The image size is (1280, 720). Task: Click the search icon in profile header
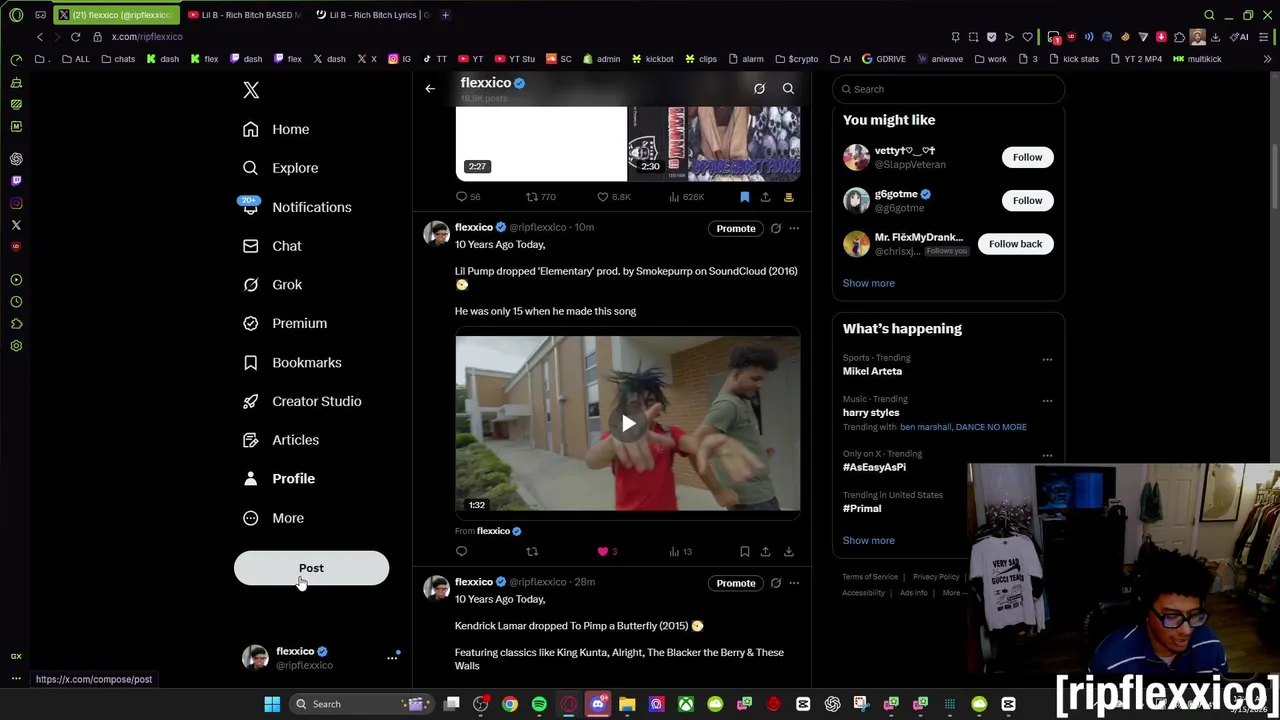click(788, 89)
